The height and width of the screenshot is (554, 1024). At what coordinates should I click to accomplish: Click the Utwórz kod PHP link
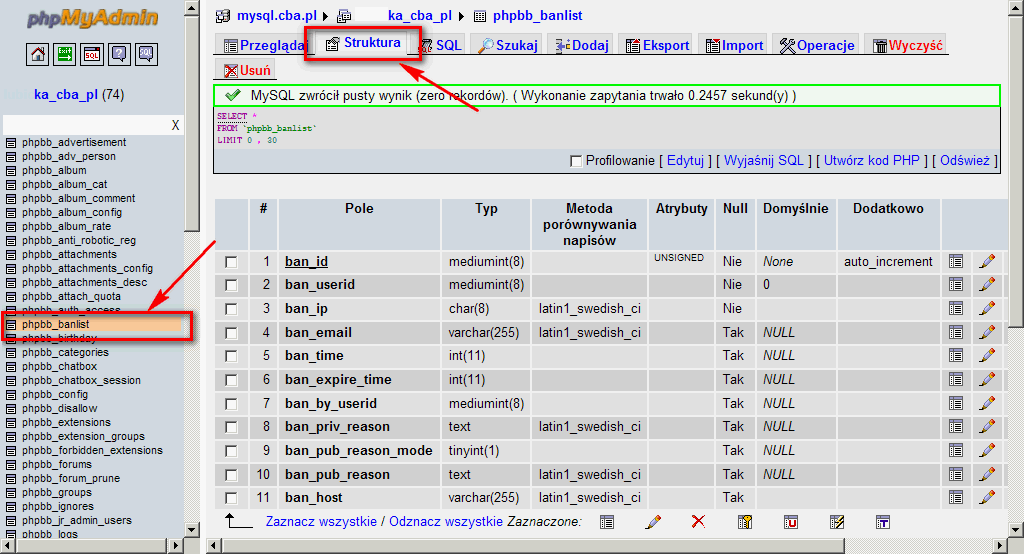click(871, 160)
